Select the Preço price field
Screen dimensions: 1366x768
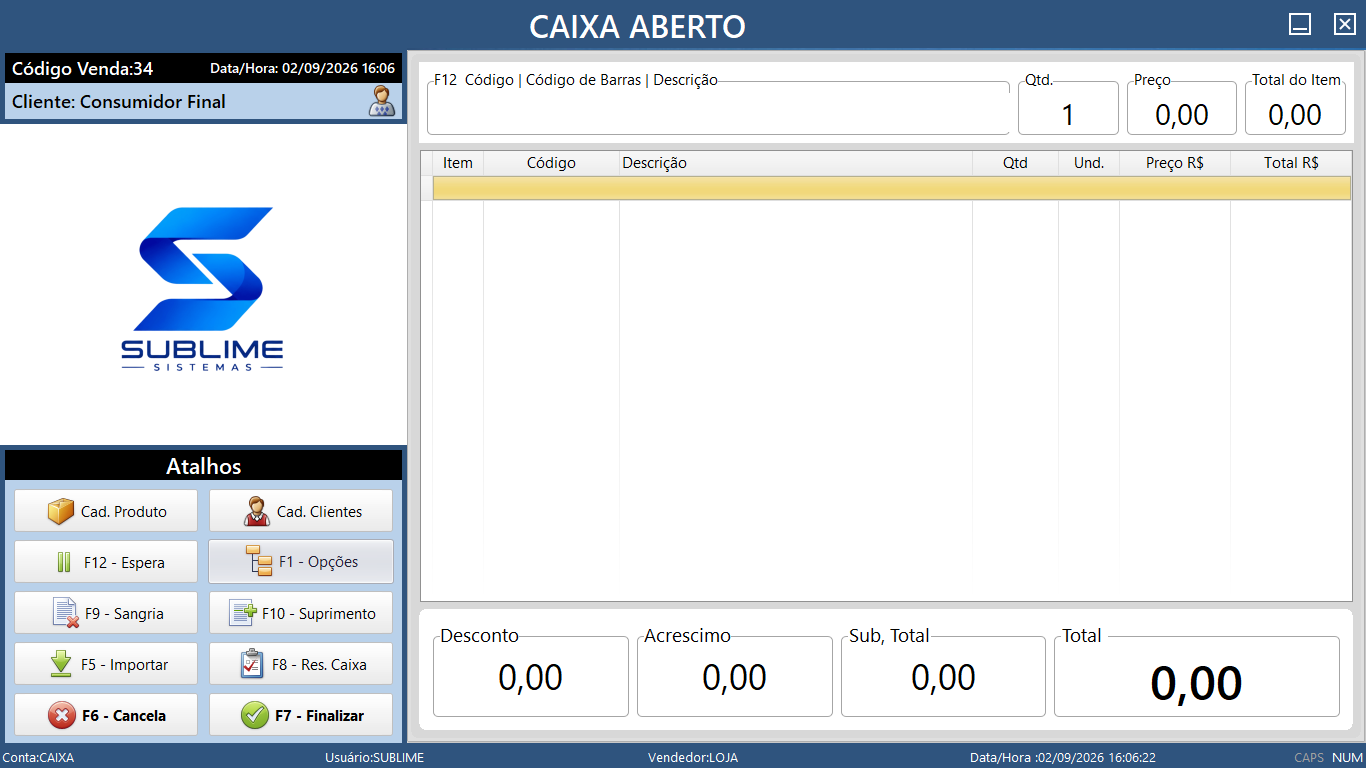pos(1182,110)
